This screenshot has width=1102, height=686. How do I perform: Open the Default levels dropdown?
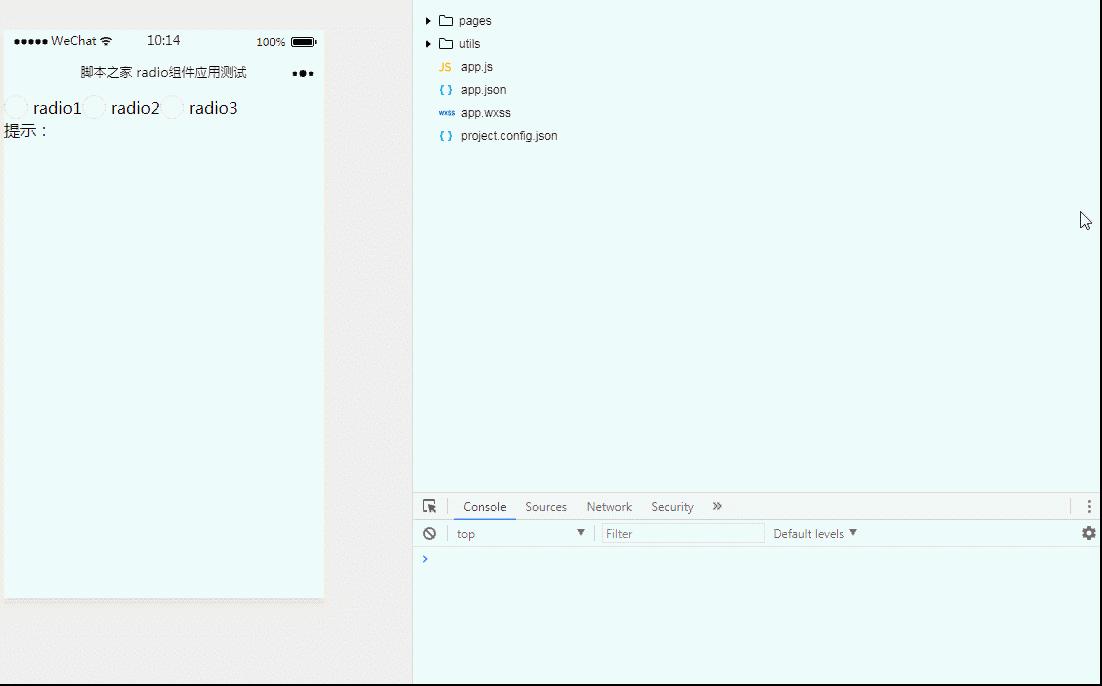coord(815,534)
